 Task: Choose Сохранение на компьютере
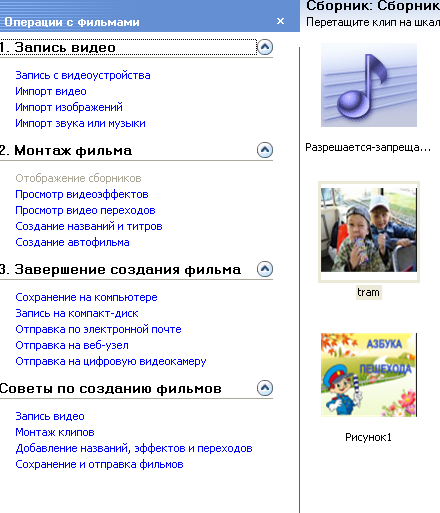[x=86, y=297]
